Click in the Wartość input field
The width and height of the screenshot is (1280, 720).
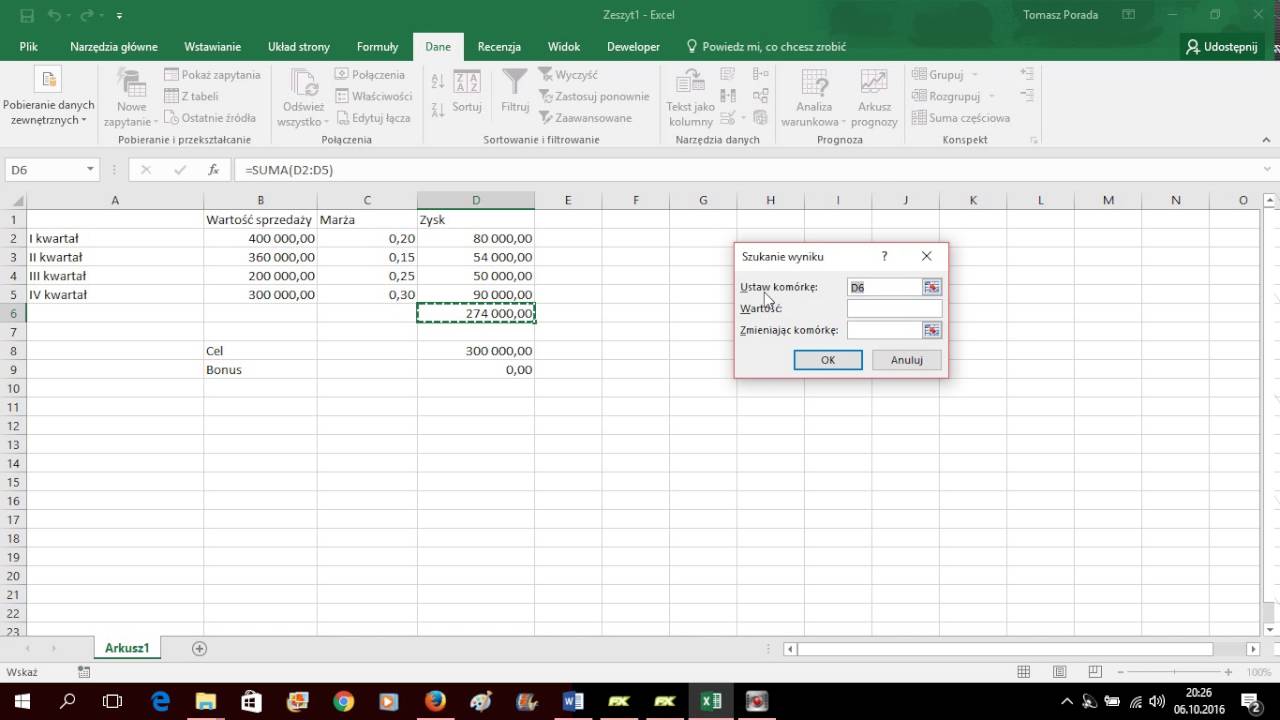pyautogui.click(x=894, y=308)
